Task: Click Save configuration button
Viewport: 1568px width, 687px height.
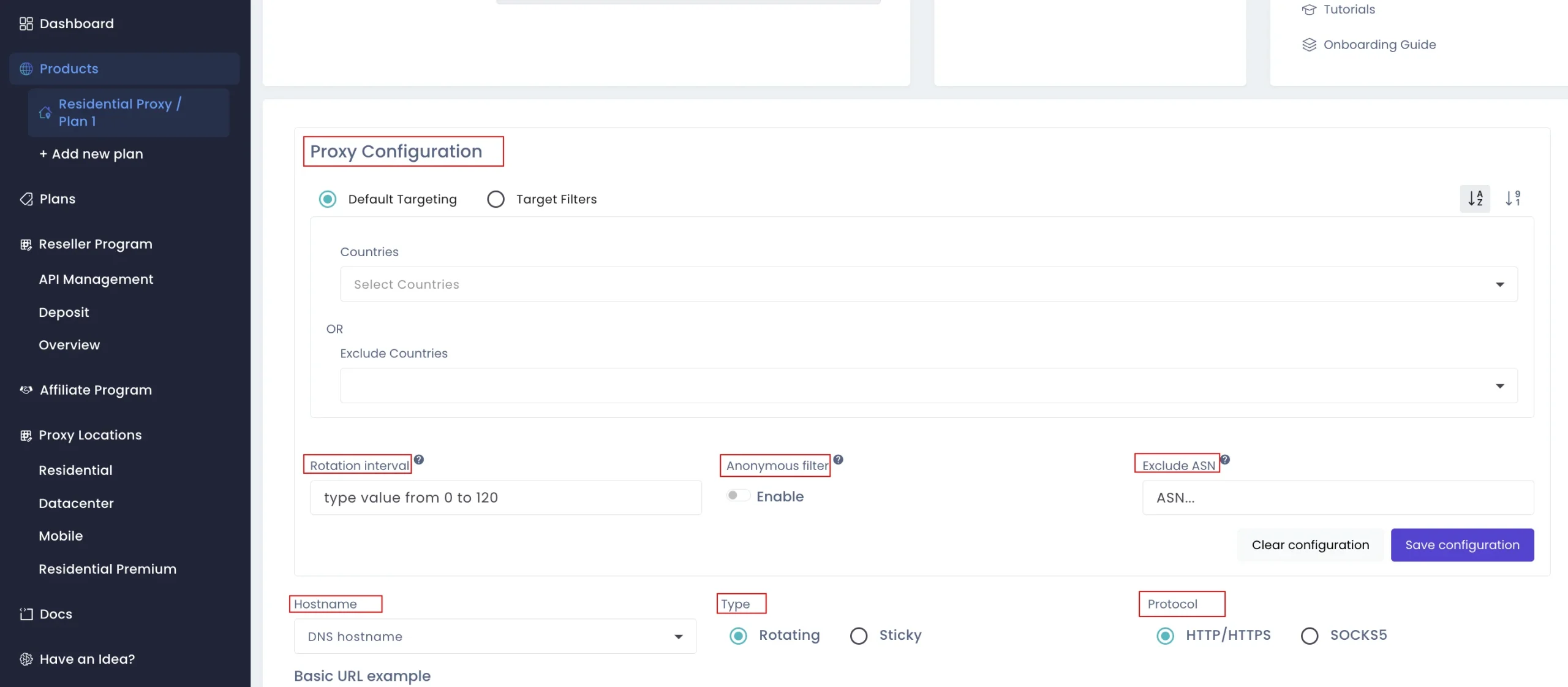Action: point(1462,545)
